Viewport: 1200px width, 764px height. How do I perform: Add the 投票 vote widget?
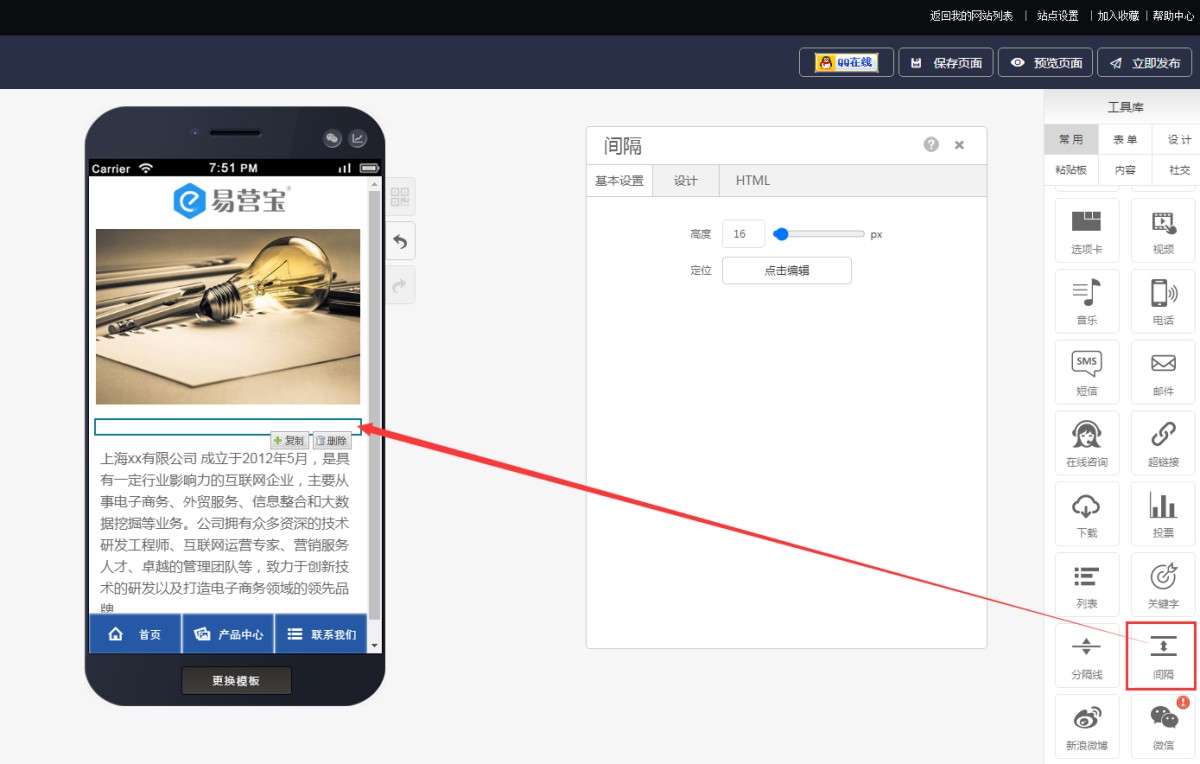click(1163, 513)
